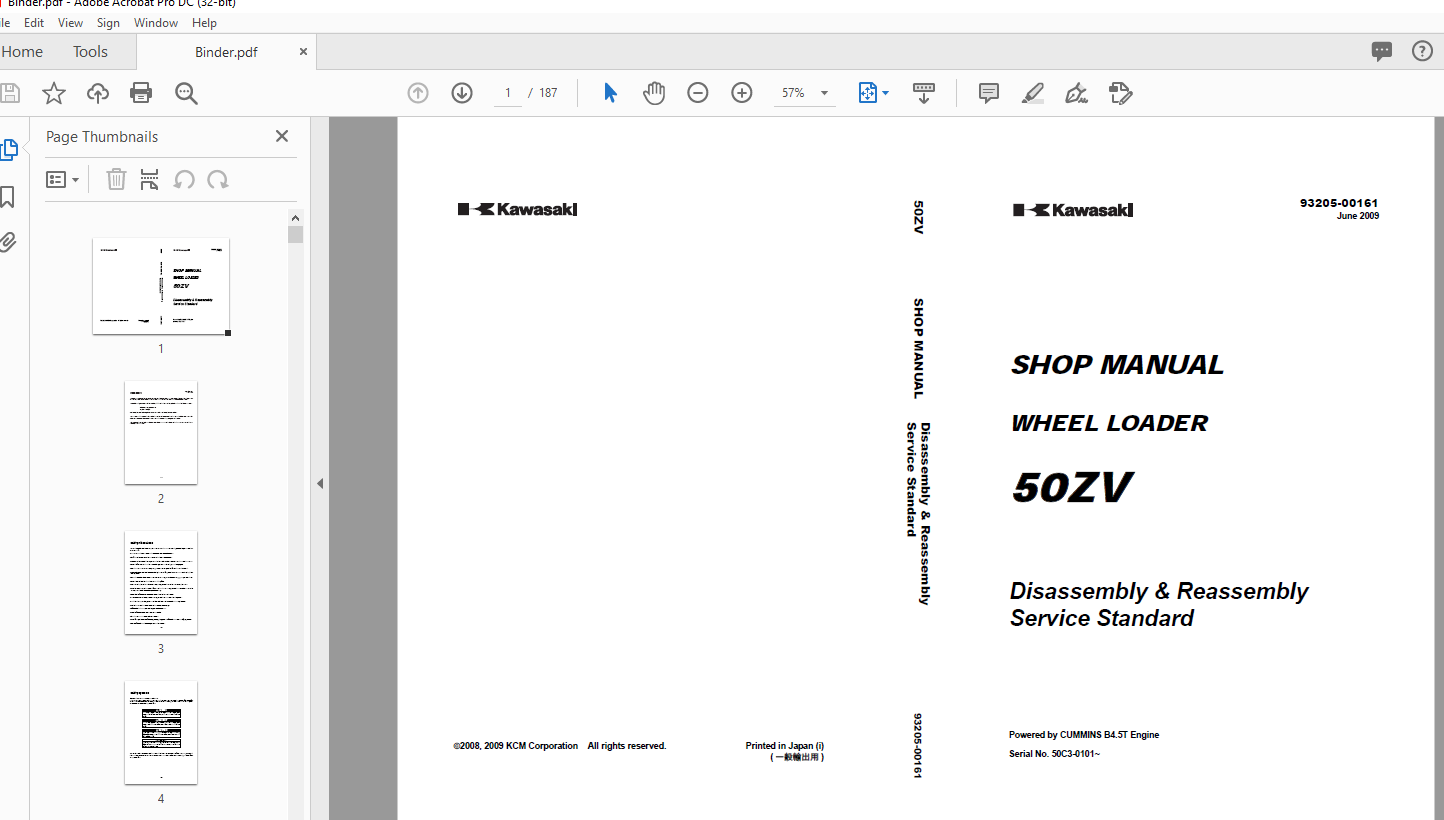Image resolution: width=1444 pixels, height=820 pixels.
Task: Open the View menu
Action: pyautogui.click(x=70, y=22)
